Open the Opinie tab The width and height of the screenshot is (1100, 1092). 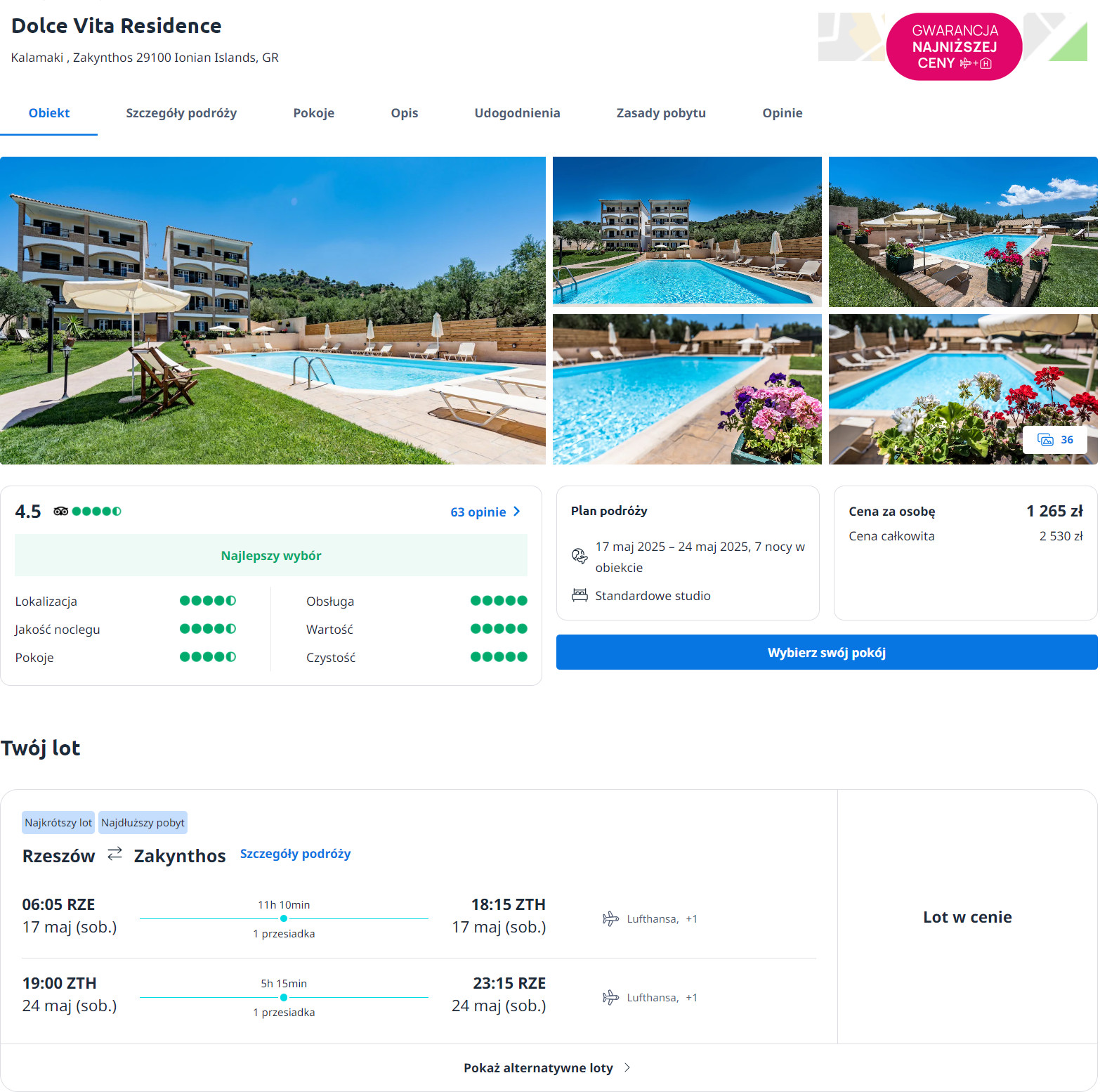point(783,113)
